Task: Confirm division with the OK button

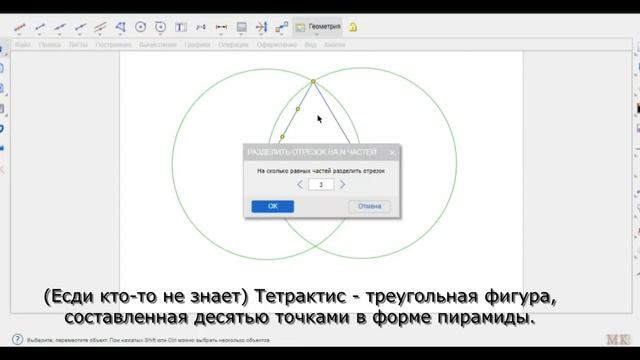Action: [273, 207]
